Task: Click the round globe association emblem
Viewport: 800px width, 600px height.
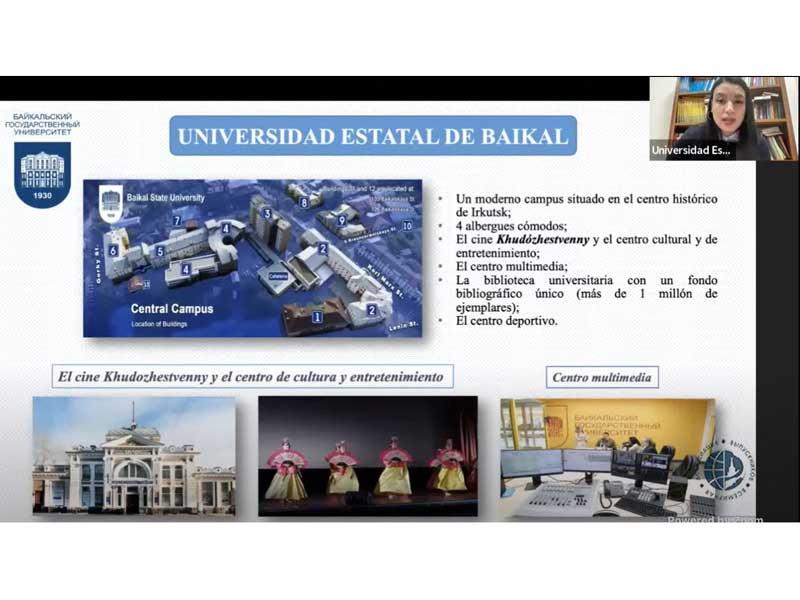Action: point(727,468)
